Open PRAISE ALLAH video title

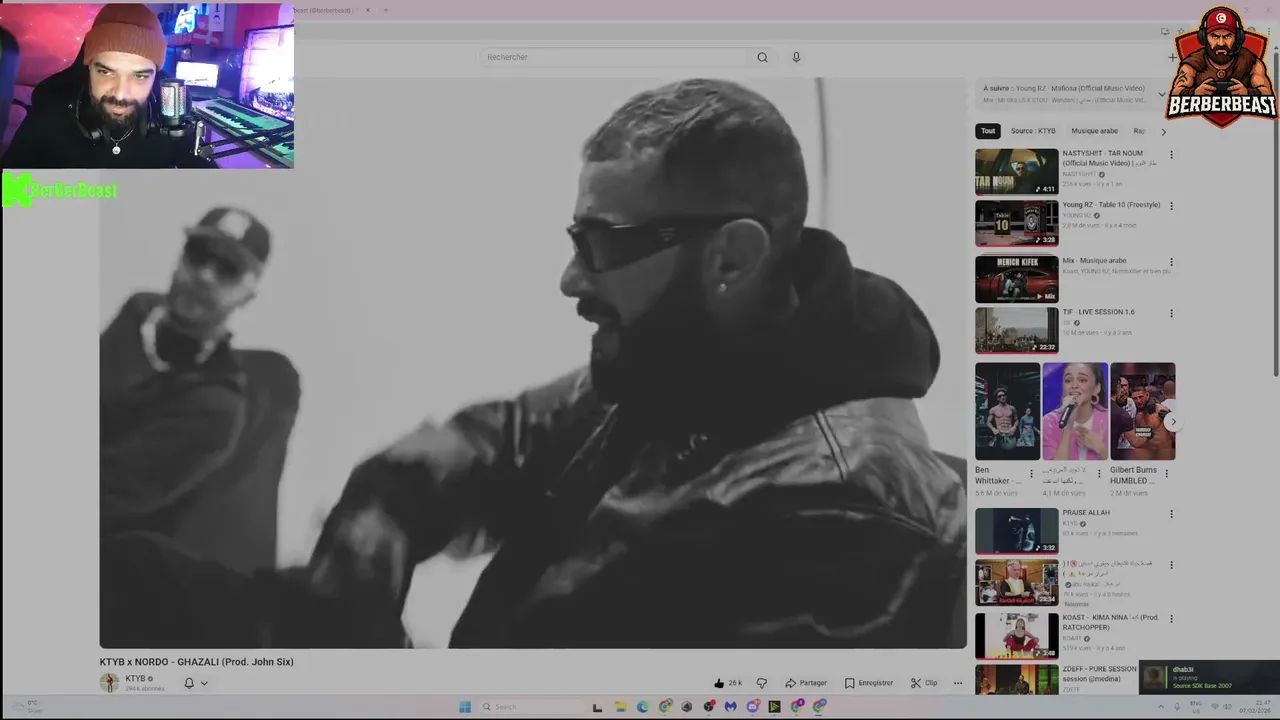1086,513
